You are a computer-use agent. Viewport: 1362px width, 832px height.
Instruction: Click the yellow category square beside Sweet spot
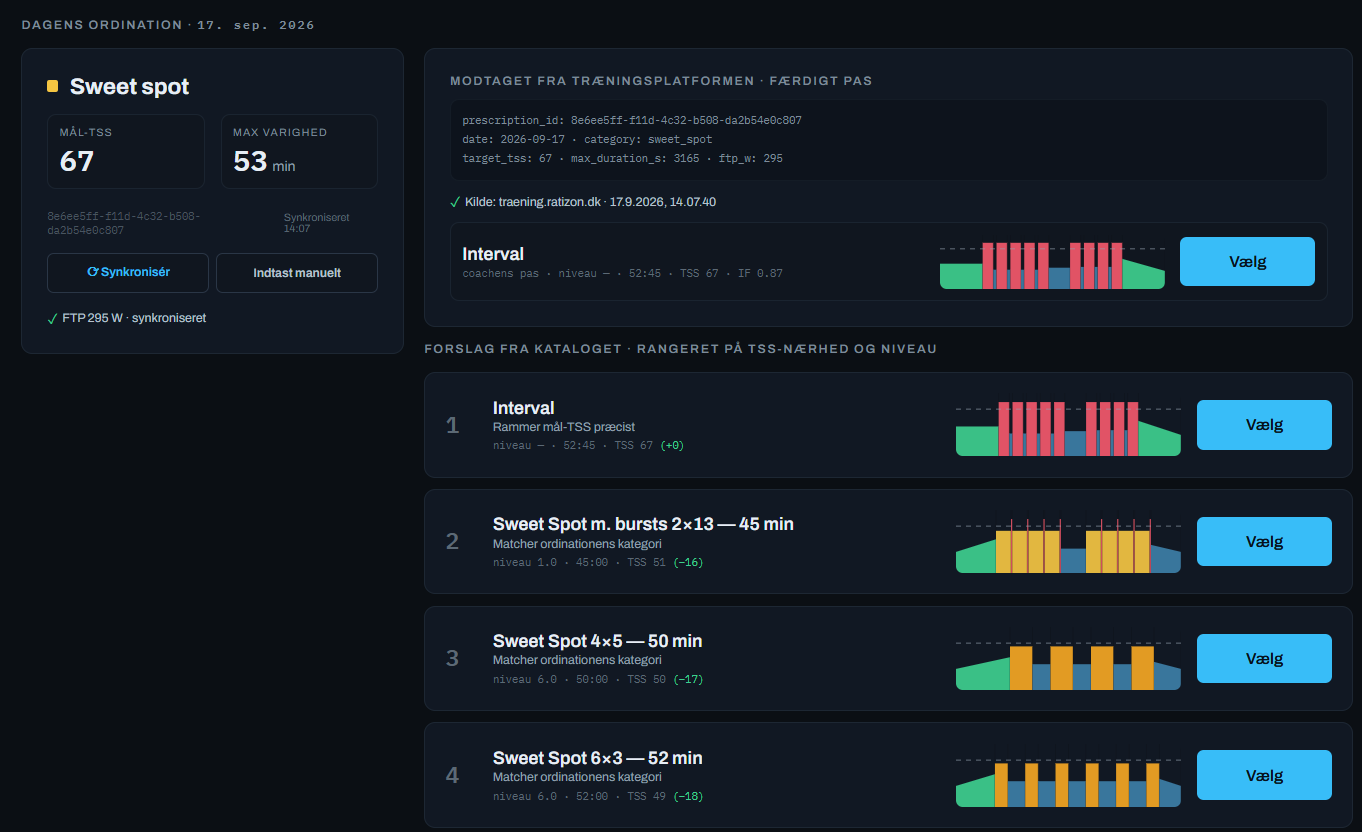[x=53, y=86]
